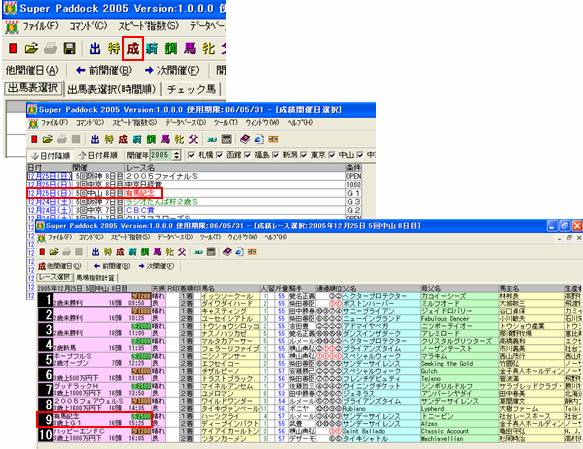Click the 調 icon in the front window toolbar
The width and height of the screenshot is (583, 449).
point(145,252)
